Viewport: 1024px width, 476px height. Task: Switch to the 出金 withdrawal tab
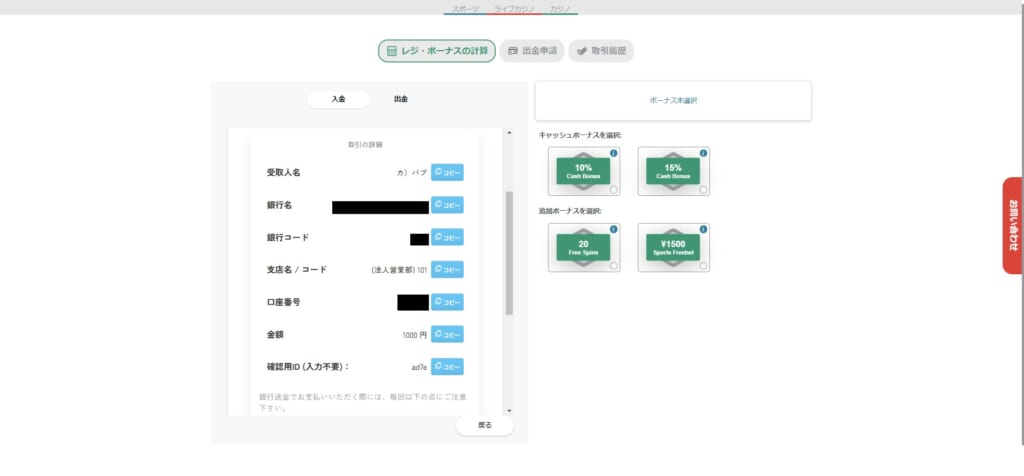pyautogui.click(x=400, y=99)
